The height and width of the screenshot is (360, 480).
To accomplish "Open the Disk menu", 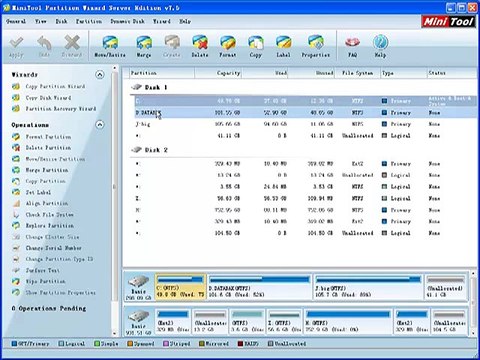I will click(x=61, y=21).
